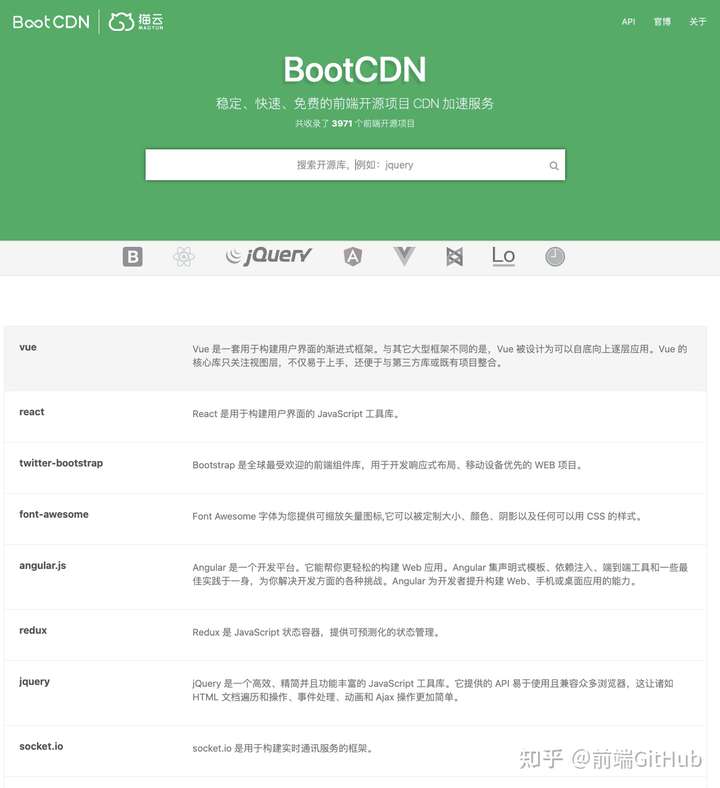The image size is (720, 788).
Task: Open the Lodash Lo icon
Action: (x=503, y=256)
